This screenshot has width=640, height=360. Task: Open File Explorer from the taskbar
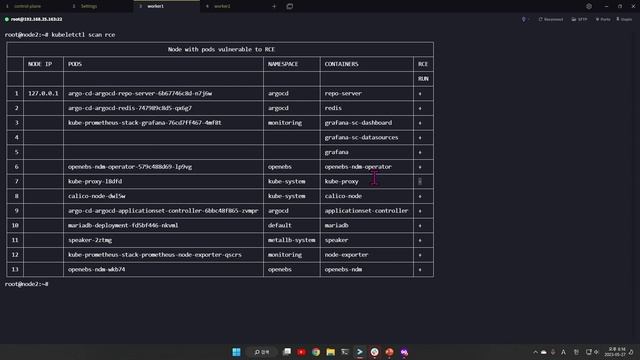[x=331, y=352]
